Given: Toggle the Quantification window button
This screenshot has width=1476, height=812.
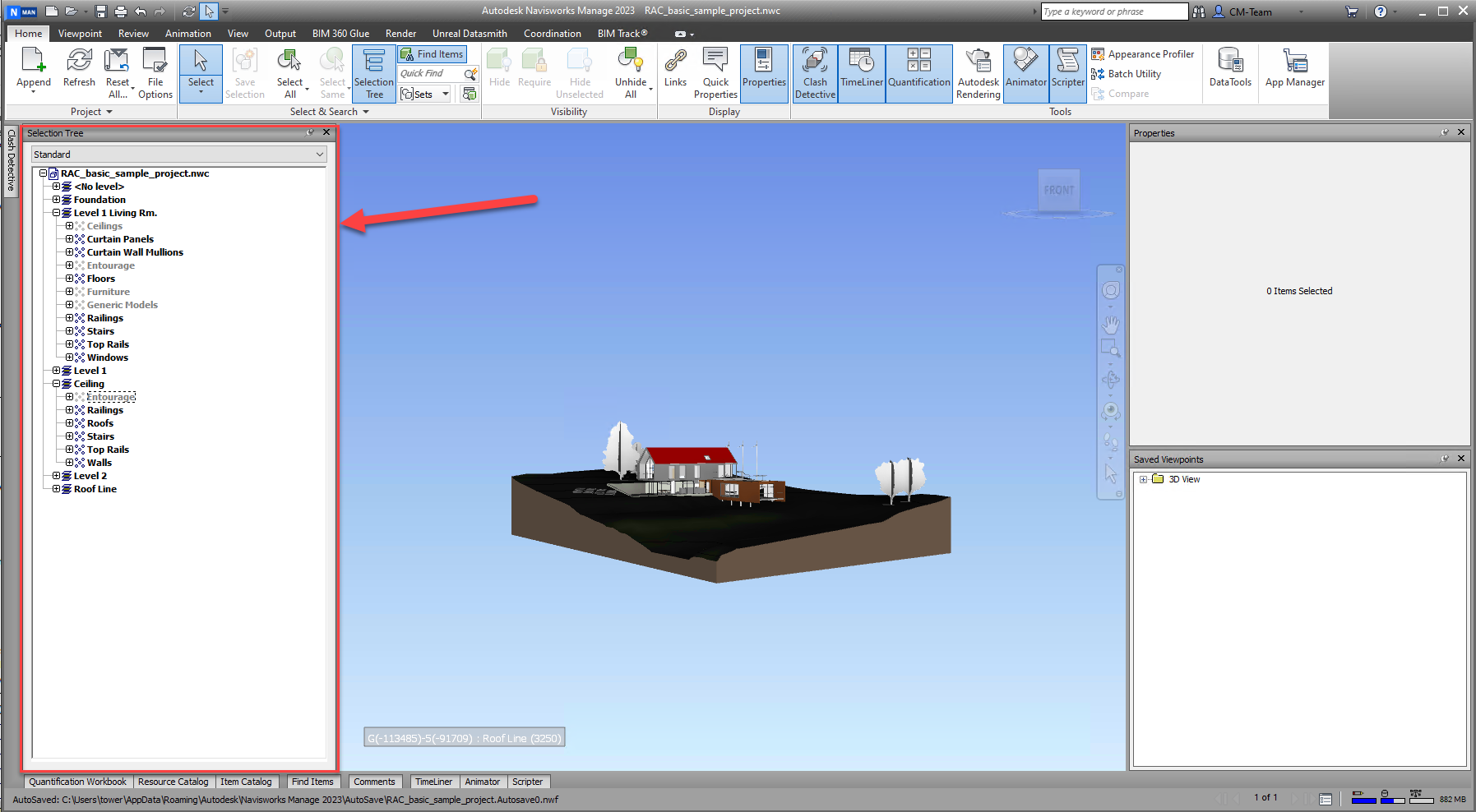Looking at the screenshot, I should [919, 72].
